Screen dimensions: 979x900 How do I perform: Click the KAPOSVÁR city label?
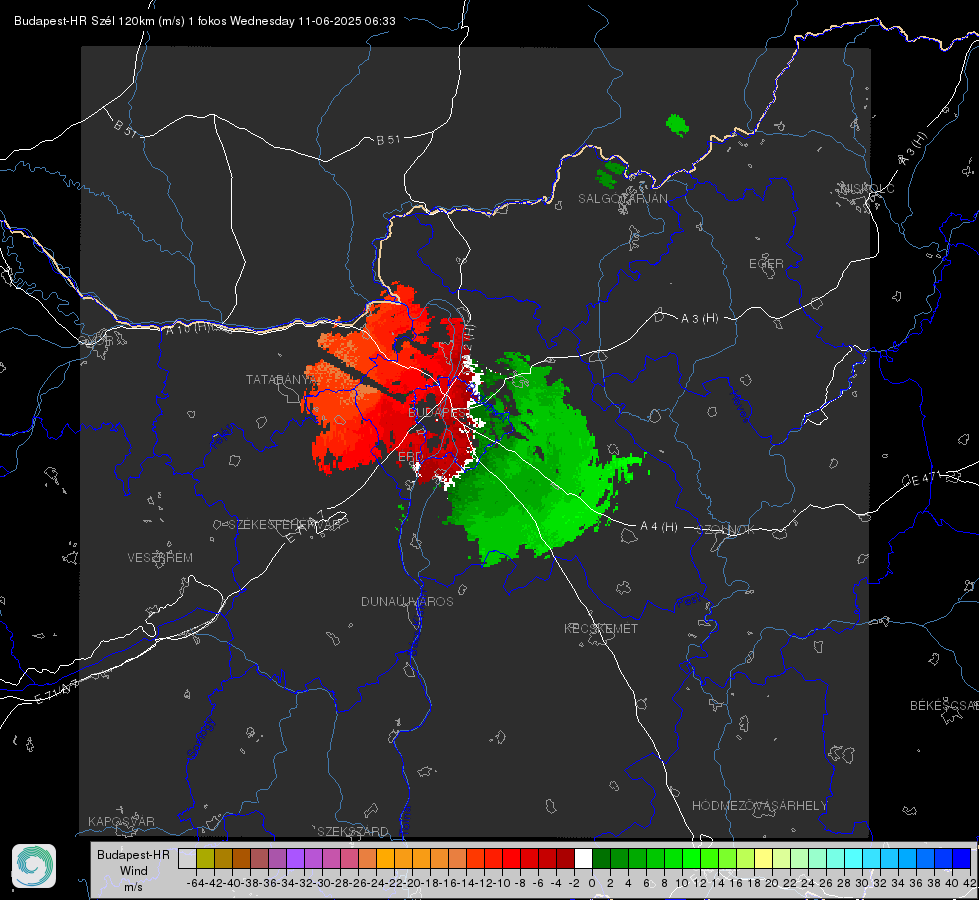coord(121,821)
